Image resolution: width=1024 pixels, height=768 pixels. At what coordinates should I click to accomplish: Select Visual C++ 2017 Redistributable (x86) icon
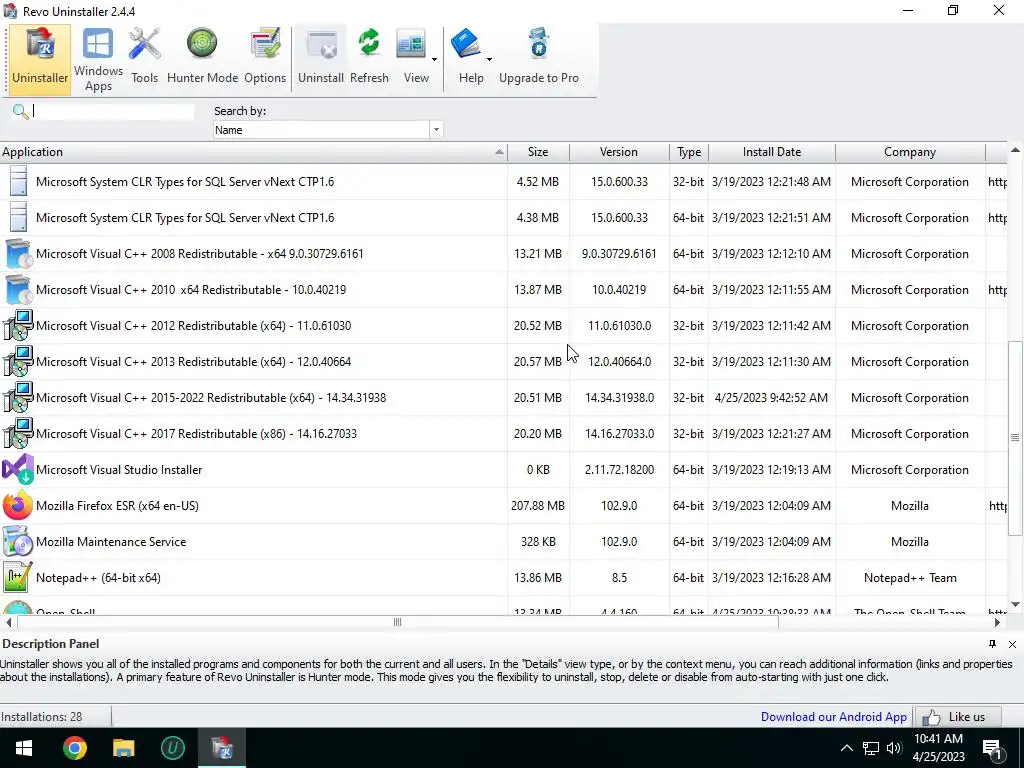(18, 434)
